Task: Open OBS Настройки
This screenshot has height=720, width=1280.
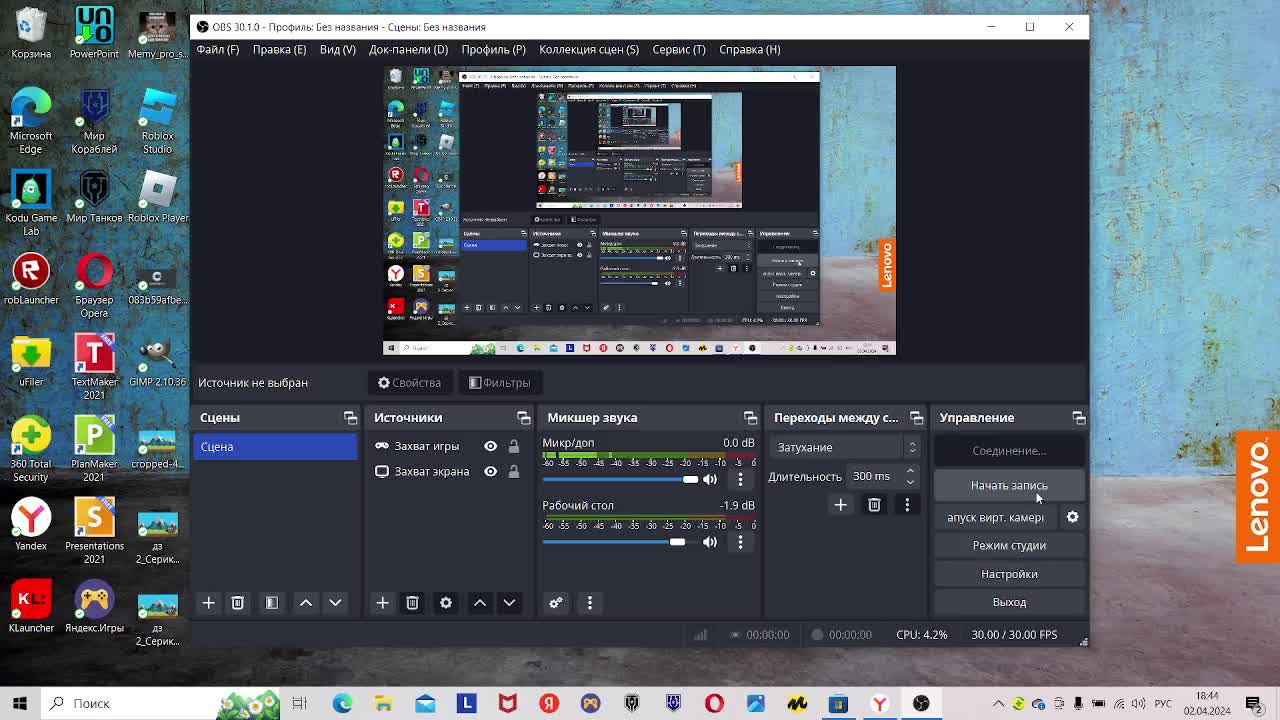Action: (1009, 574)
